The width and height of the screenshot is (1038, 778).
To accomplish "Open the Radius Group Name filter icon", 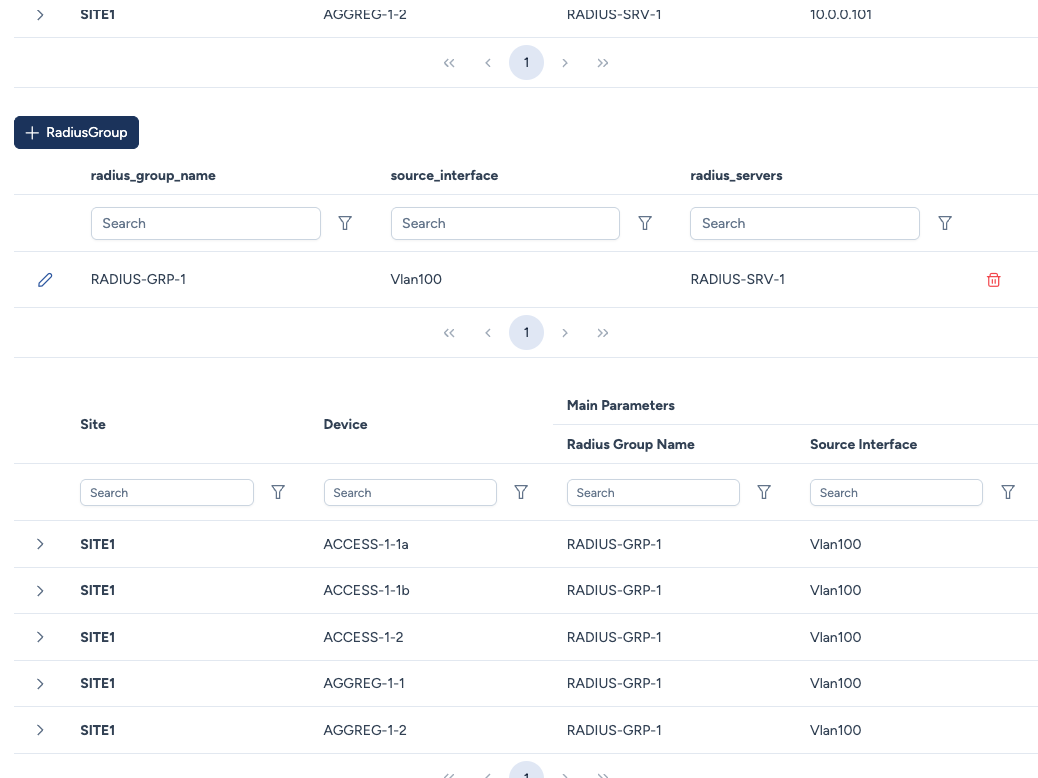I will coord(764,492).
